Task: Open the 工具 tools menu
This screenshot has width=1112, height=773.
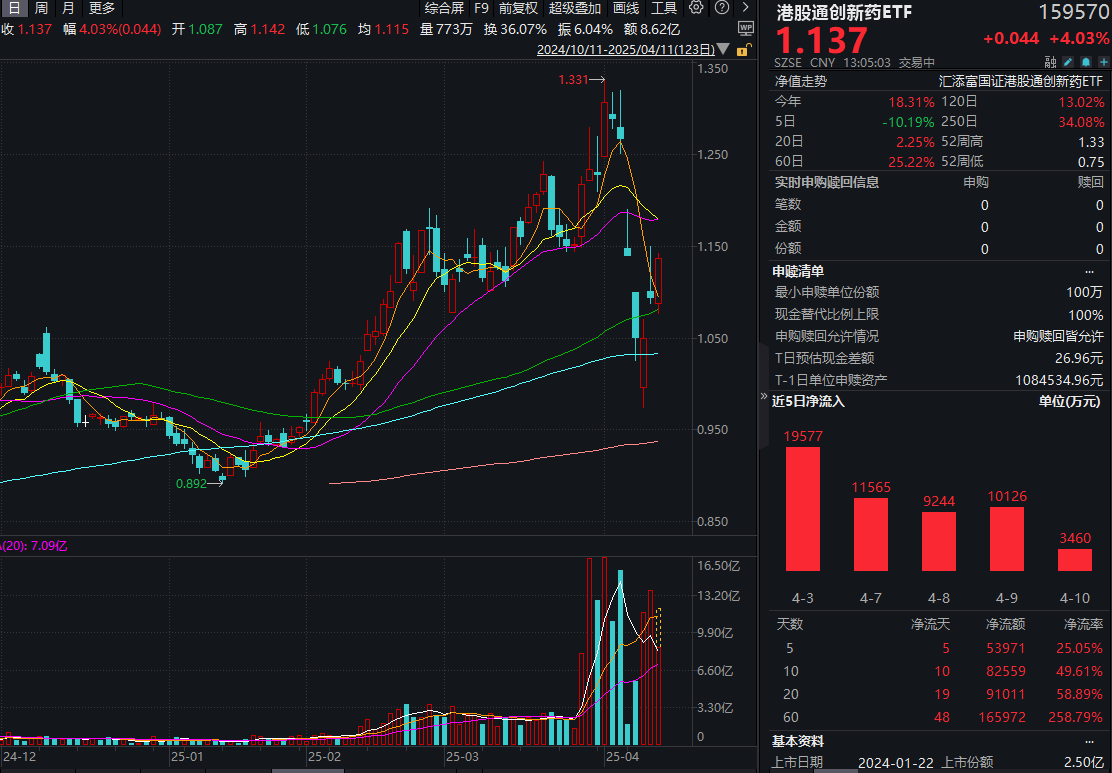Action: tap(665, 8)
